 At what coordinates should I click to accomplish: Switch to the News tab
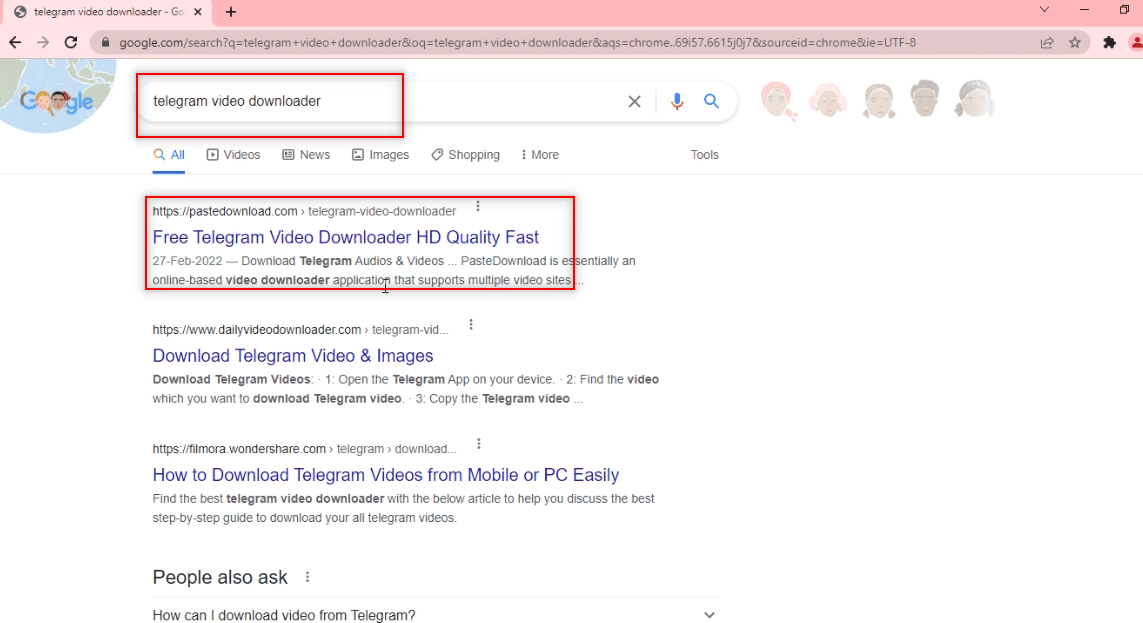306,154
